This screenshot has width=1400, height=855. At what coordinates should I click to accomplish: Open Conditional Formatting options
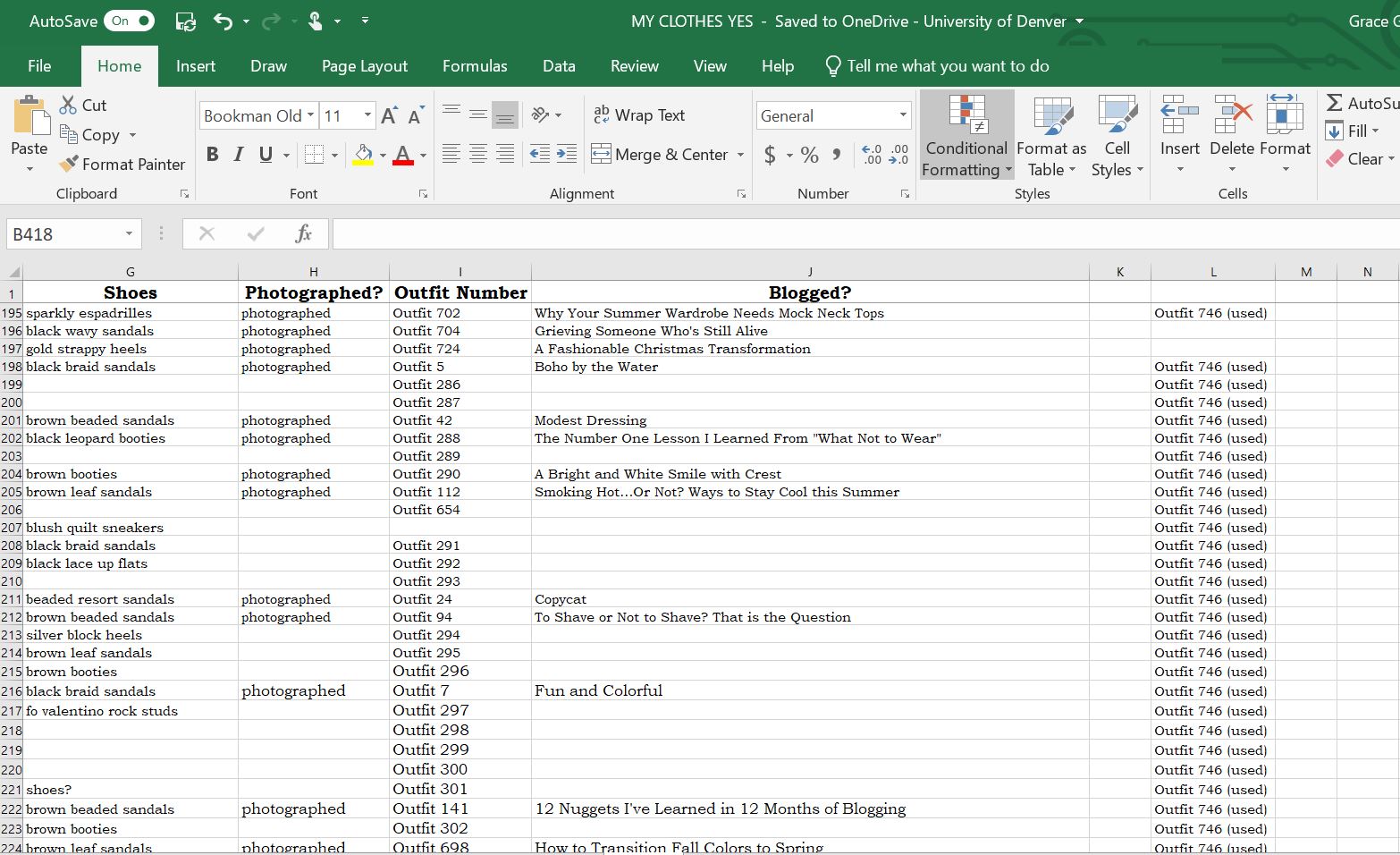click(966, 134)
